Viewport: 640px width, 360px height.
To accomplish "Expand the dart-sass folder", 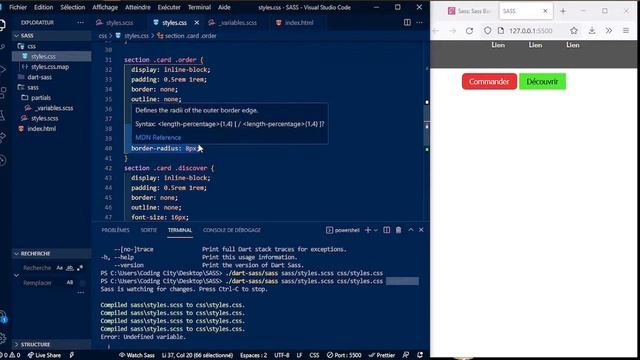I will coord(40,77).
